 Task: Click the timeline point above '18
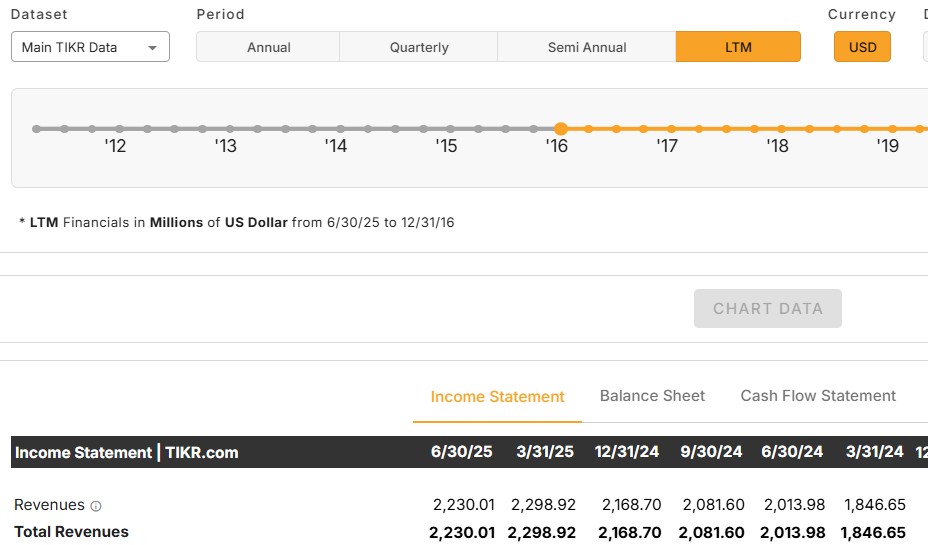click(x=781, y=129)
